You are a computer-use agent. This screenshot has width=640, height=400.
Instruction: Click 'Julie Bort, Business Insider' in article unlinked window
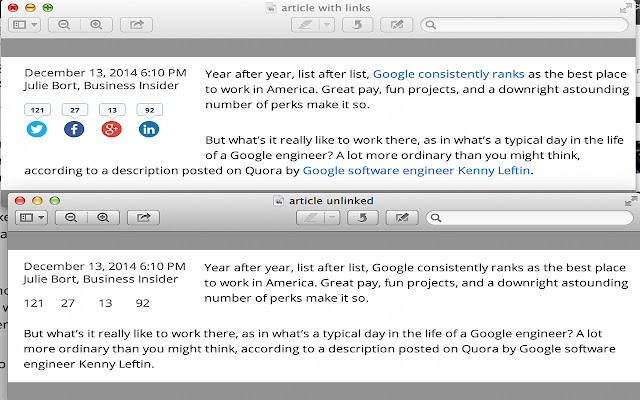(x=101, y=279)
